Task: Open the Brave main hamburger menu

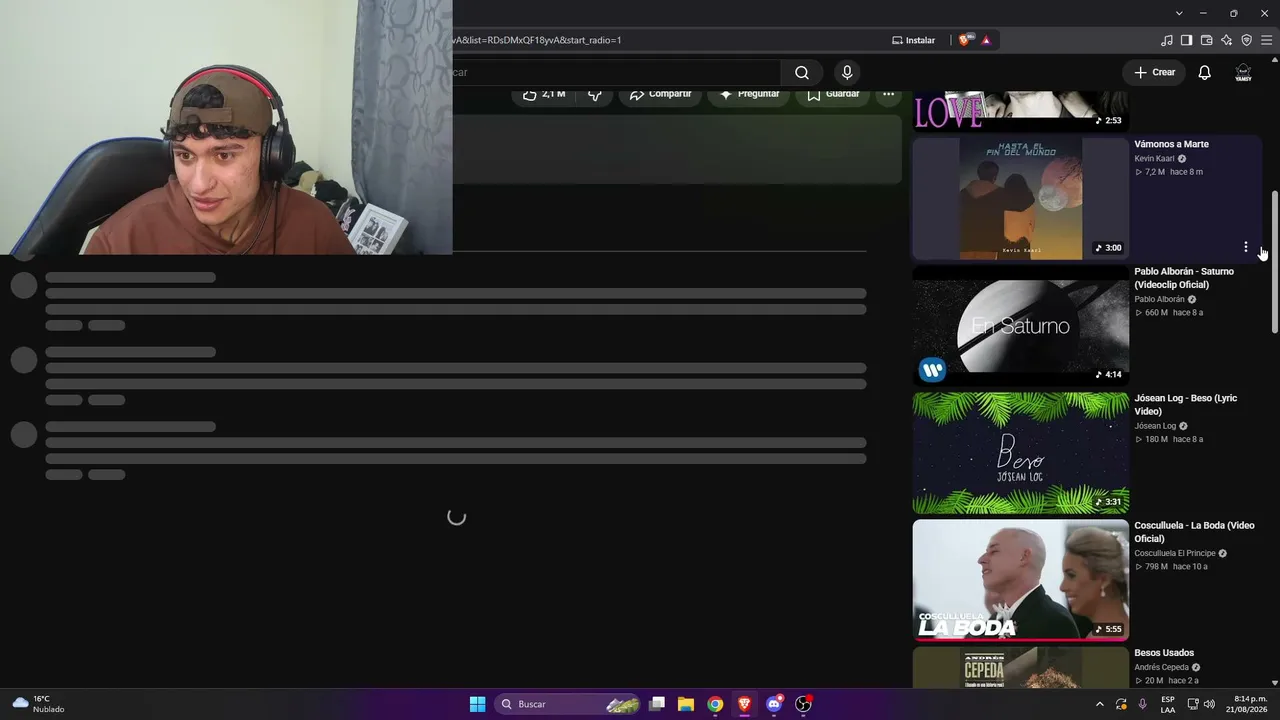Action: (1267, 40)
